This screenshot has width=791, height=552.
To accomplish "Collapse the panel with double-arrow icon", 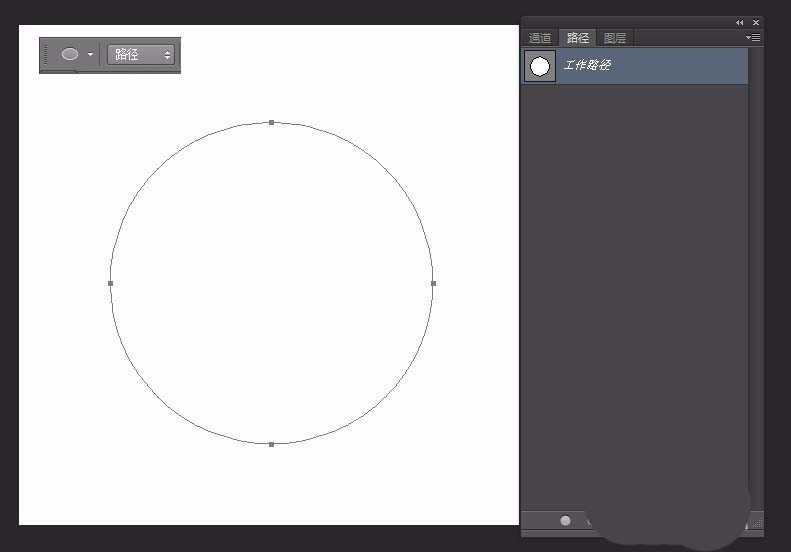I will tap(740, 22).
